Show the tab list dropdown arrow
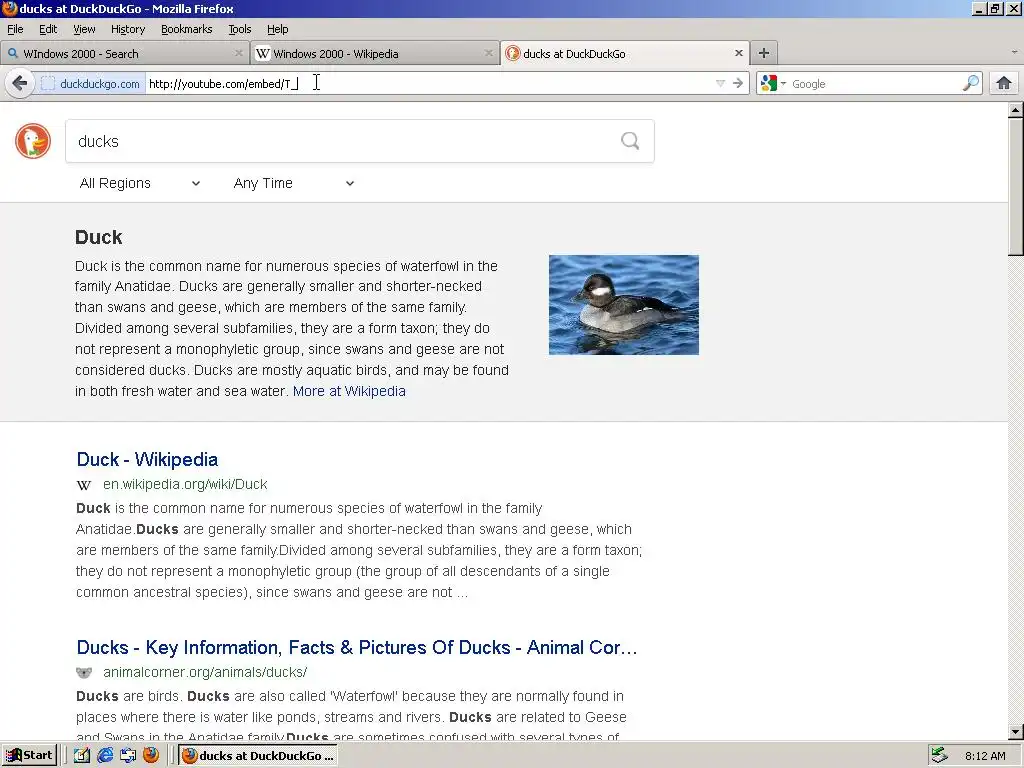Screen dimensions: 1024x768 [1014, 52]
